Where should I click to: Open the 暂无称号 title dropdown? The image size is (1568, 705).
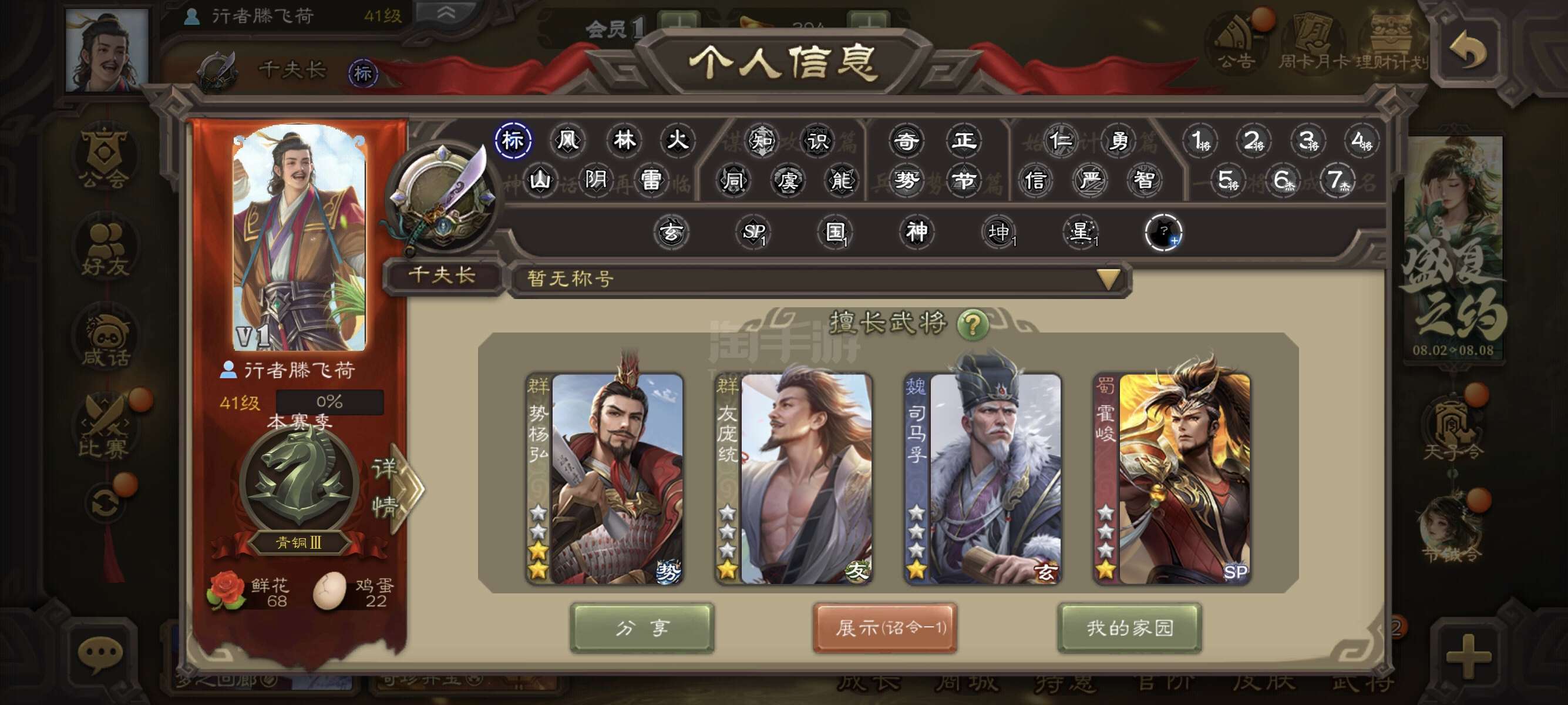819,280
